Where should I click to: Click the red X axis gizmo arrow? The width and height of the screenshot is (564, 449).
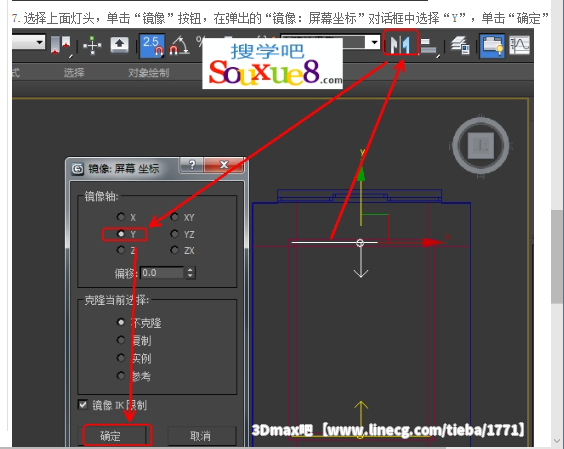pyautogui.click(x=433, y=242)
